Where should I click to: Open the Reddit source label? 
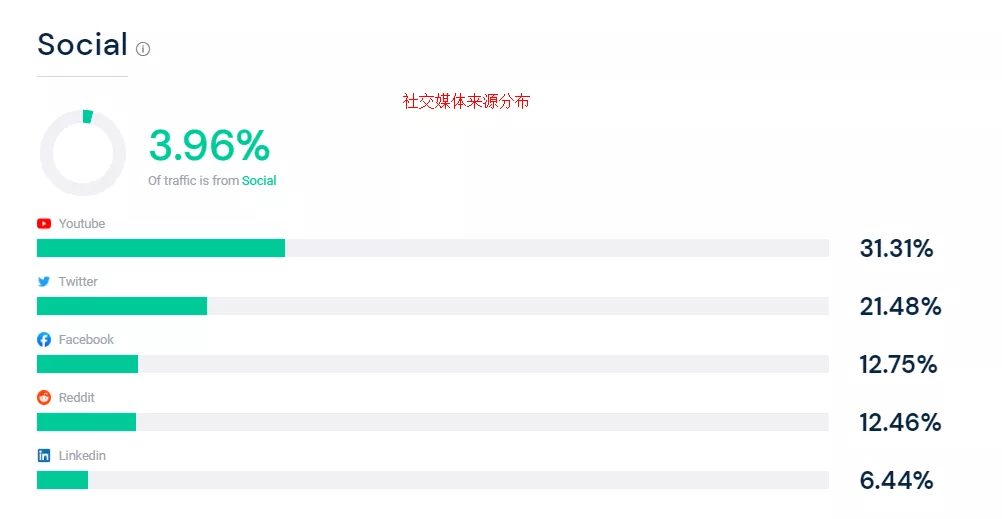coord(77,398)
